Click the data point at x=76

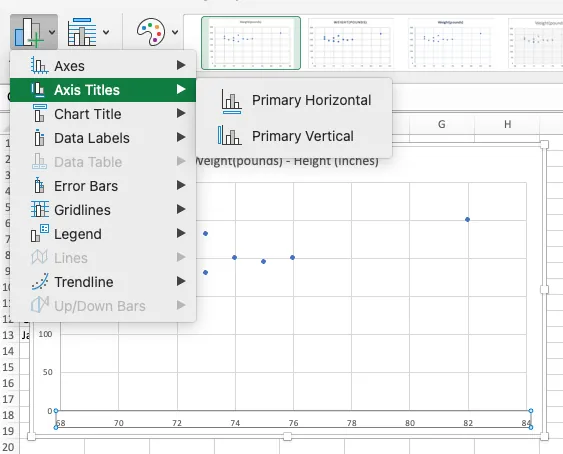(x=293, y=258)
